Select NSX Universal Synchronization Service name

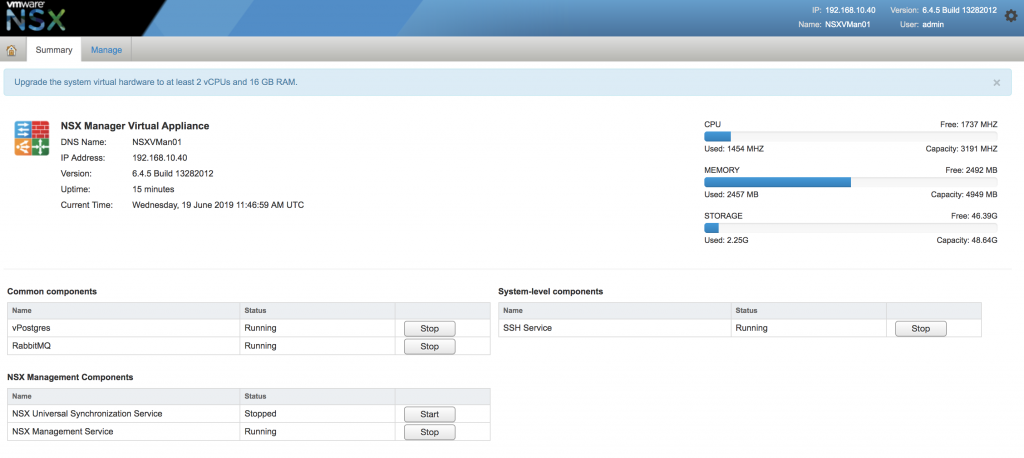click(x=88, y=414)
